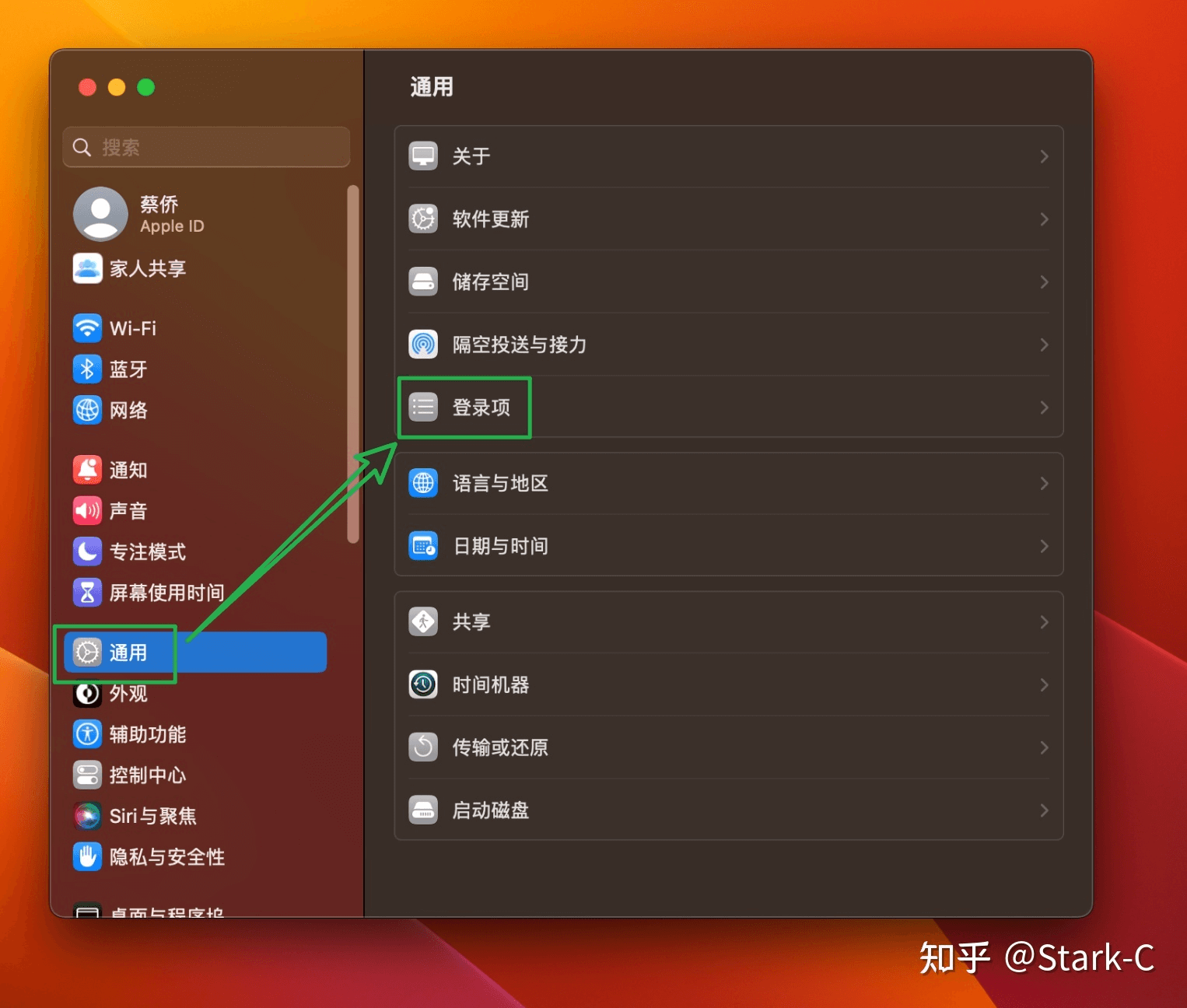The width and height of the screenshot is (1187, 1008).
Task: Select 辅助功能 label in the sidebar
Action: tap(148, 734)
